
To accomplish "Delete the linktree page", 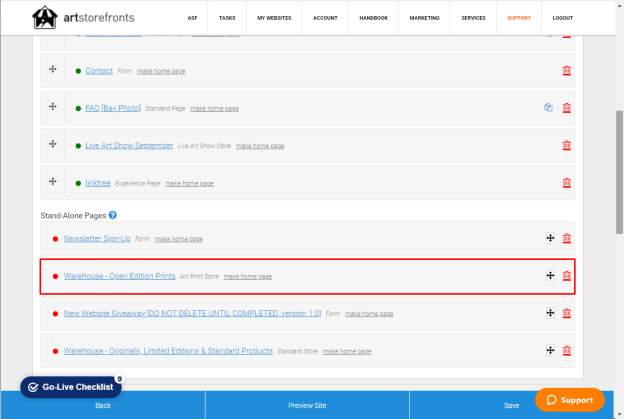I will pos(567,183).
